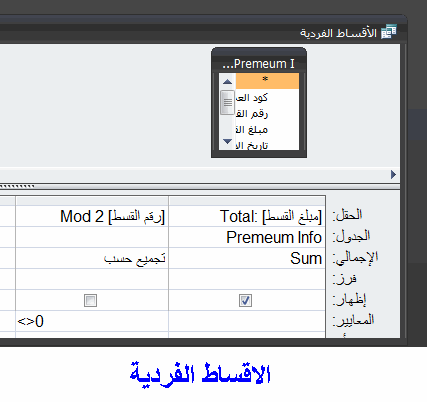Check the Show checkbox for Mod 2 column
Viewport: 427px width, 402px height.
pos(90,300)
